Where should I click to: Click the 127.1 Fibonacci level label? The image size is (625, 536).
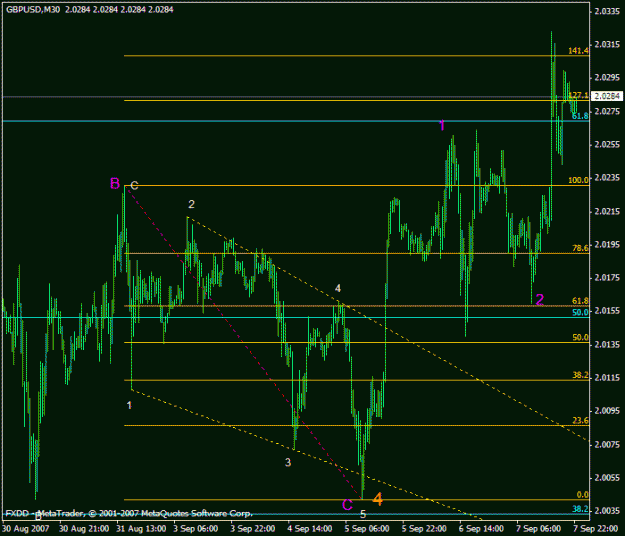click(578, 95)
